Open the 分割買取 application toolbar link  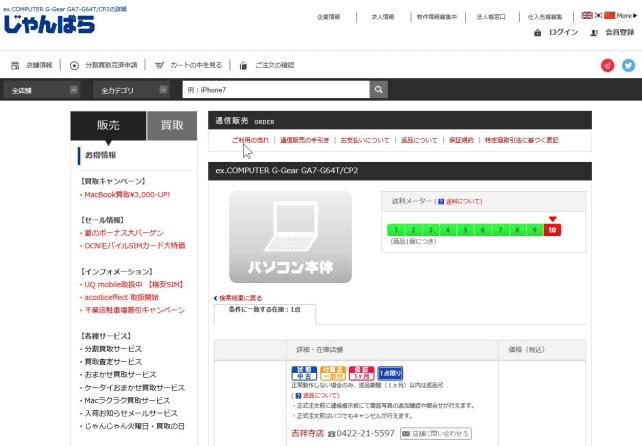111,65
